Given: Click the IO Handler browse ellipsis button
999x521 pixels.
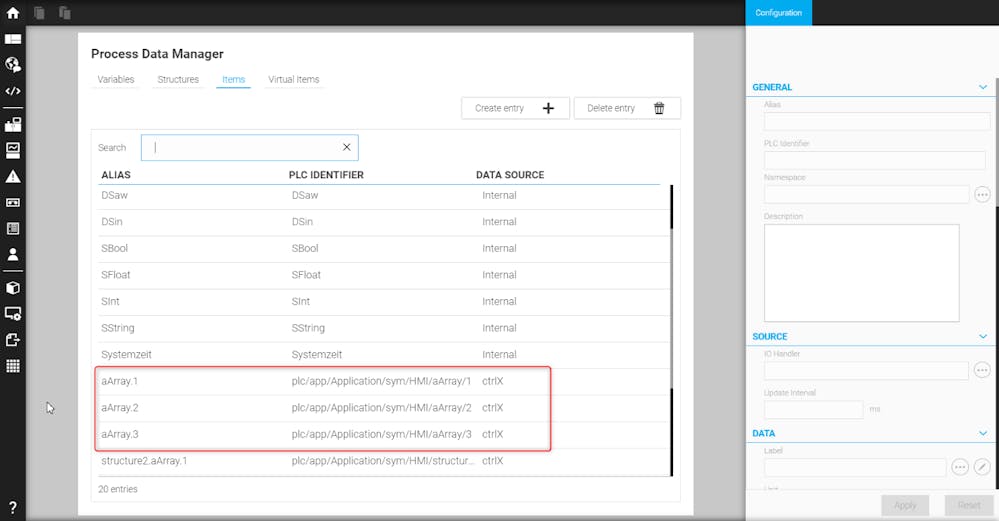Looking at the screenshot, I should pos(982,370).
